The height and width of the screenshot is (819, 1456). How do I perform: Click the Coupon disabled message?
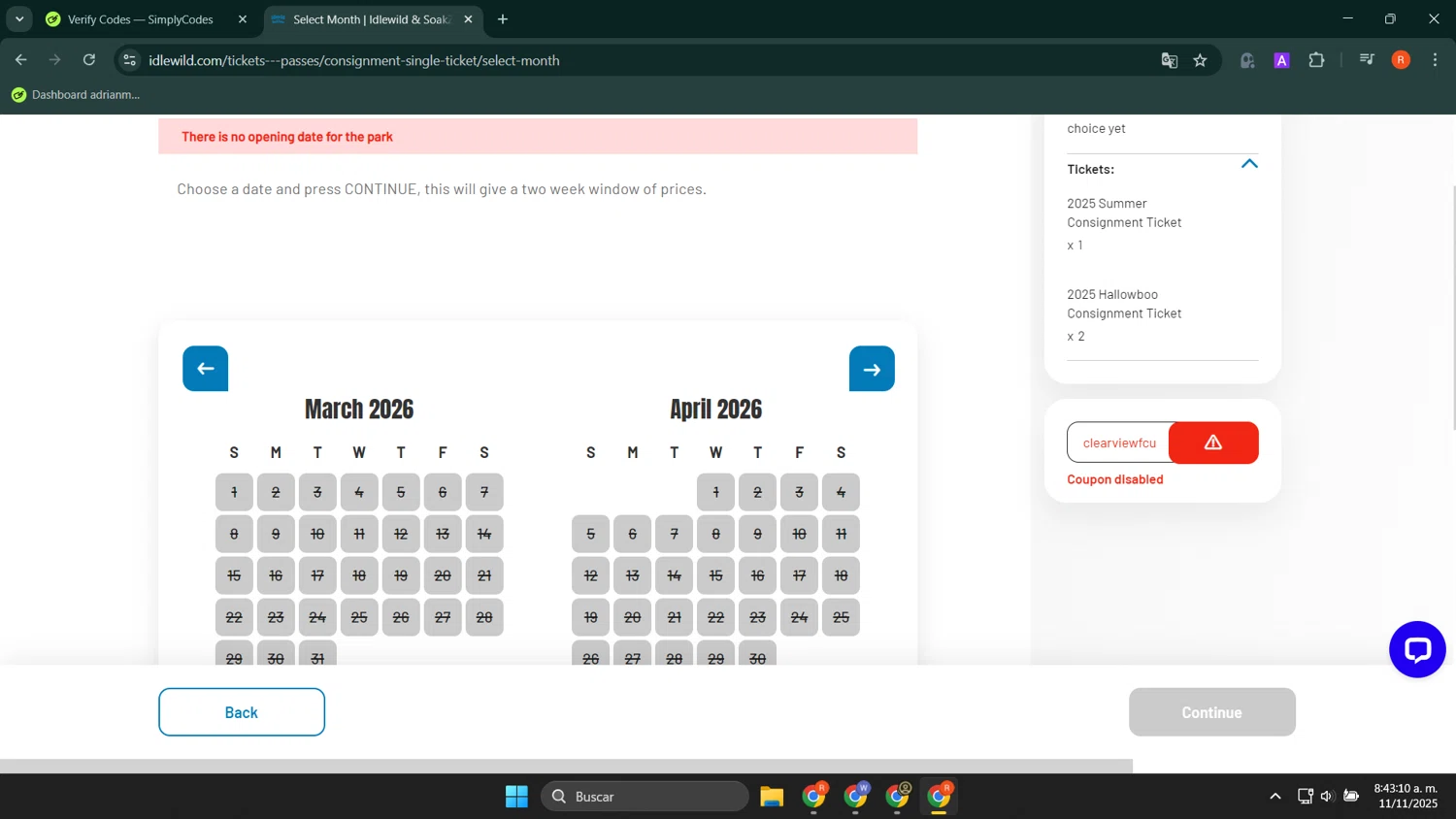coord(1115,479)
